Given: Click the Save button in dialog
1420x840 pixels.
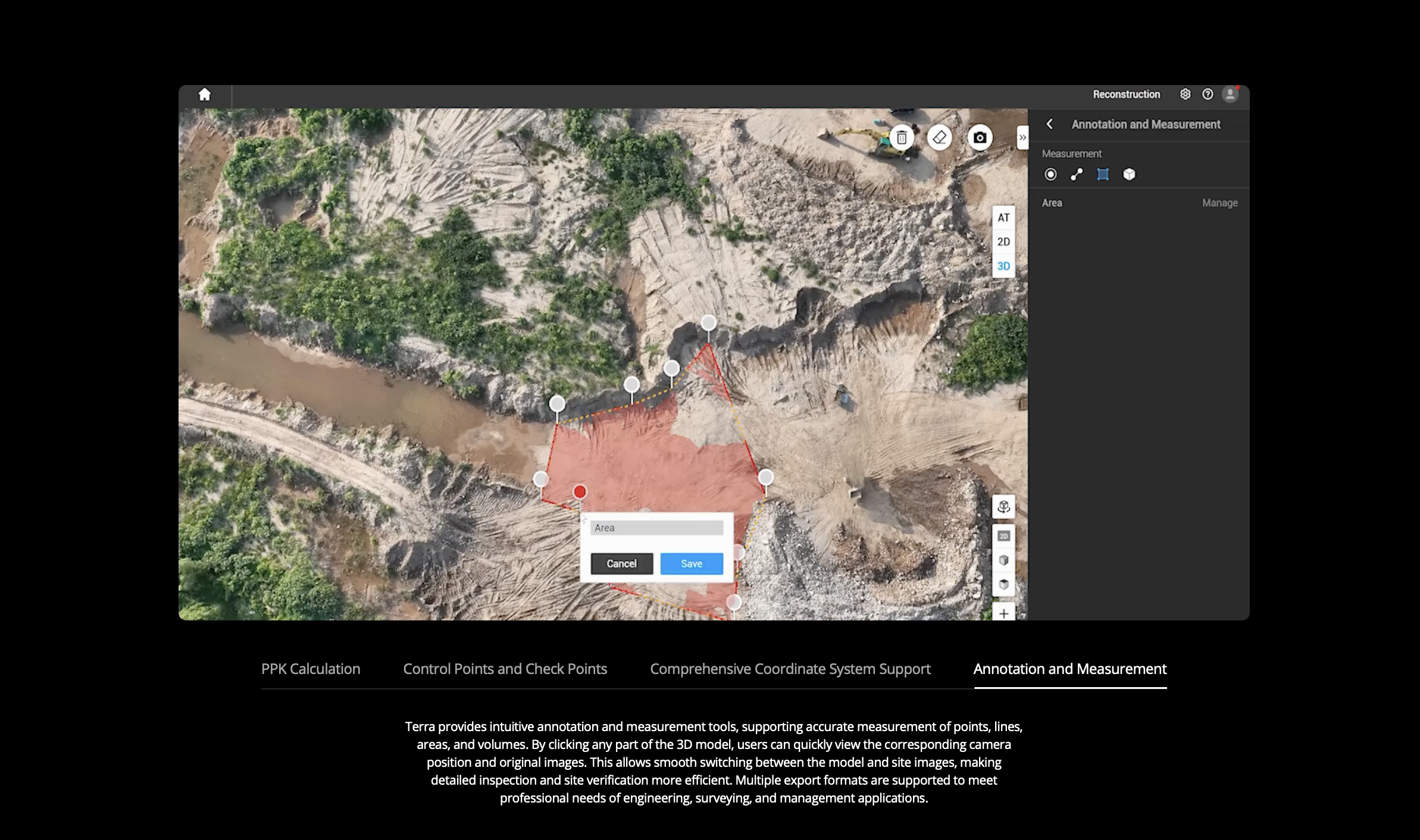Looking at the screenshot, I should [692, 564].
